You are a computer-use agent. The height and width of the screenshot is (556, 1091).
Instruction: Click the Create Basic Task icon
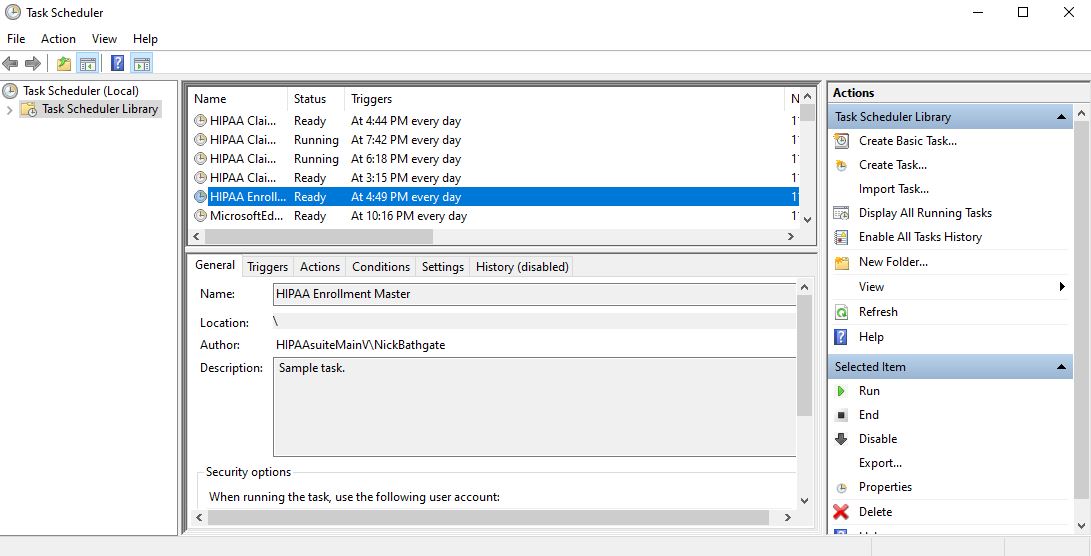click(841, 141)
